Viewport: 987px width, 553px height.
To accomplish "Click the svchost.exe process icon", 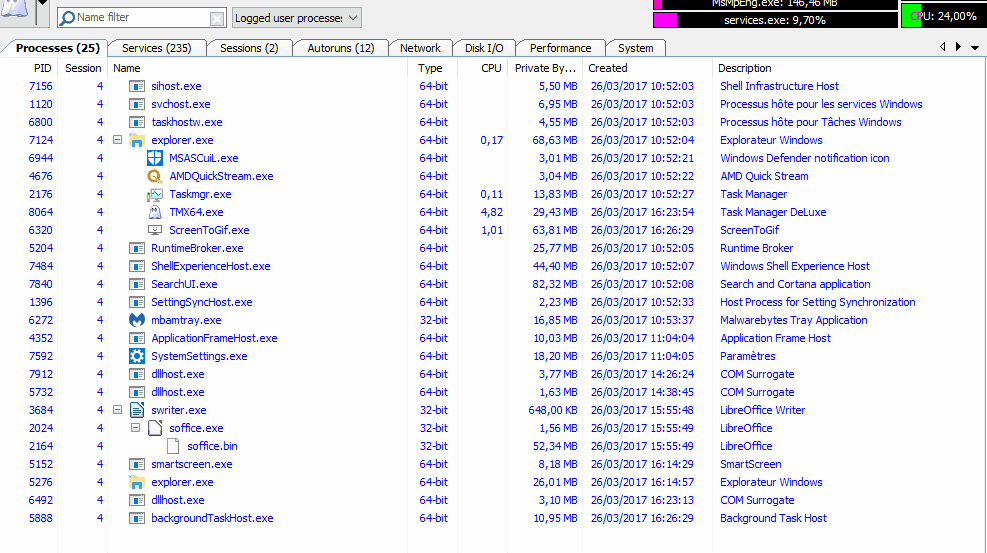I will point(137,104).
